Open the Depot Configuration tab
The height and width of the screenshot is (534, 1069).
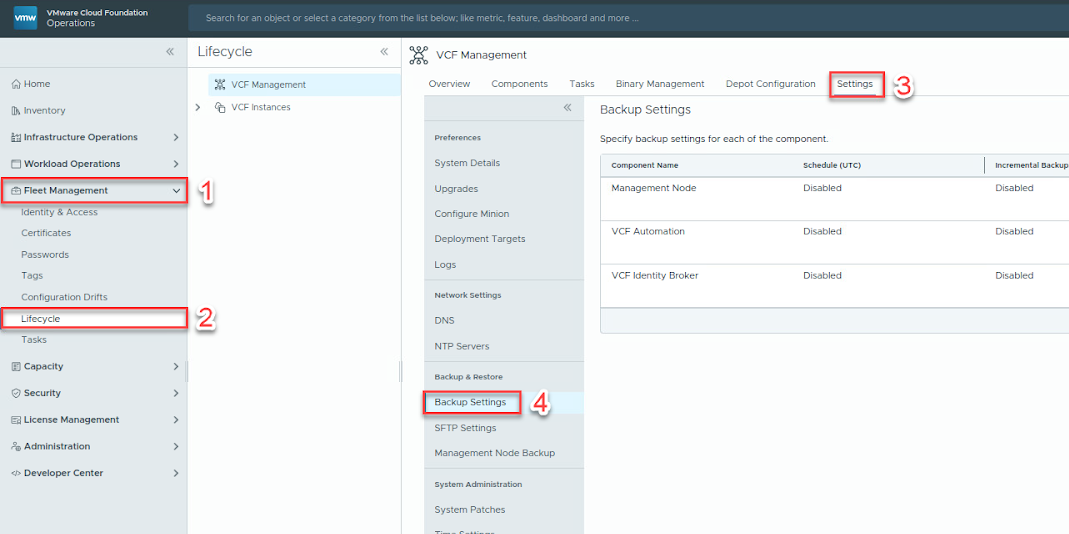point(770,84)
